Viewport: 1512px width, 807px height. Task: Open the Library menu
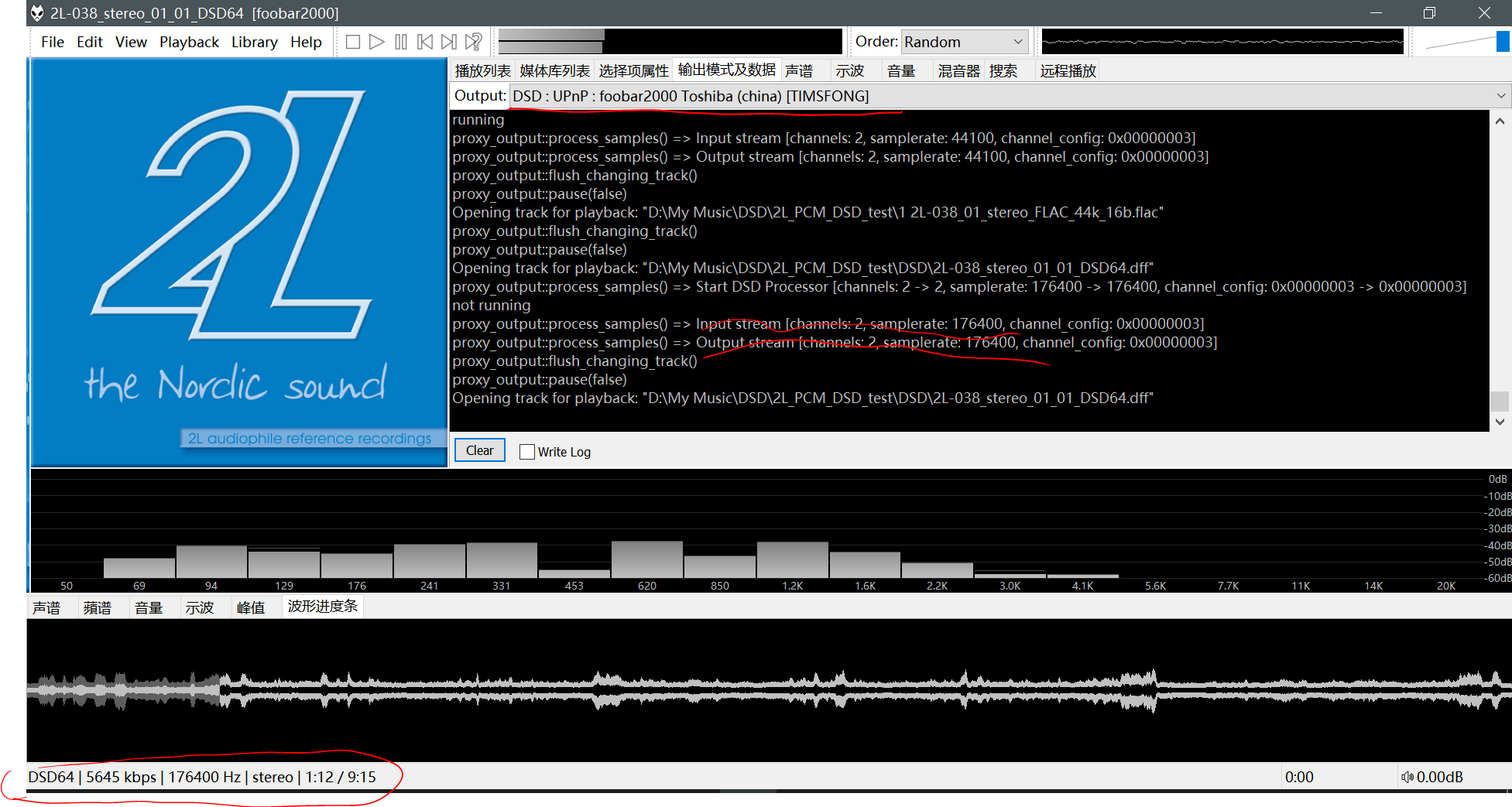(x=255, y=42)
